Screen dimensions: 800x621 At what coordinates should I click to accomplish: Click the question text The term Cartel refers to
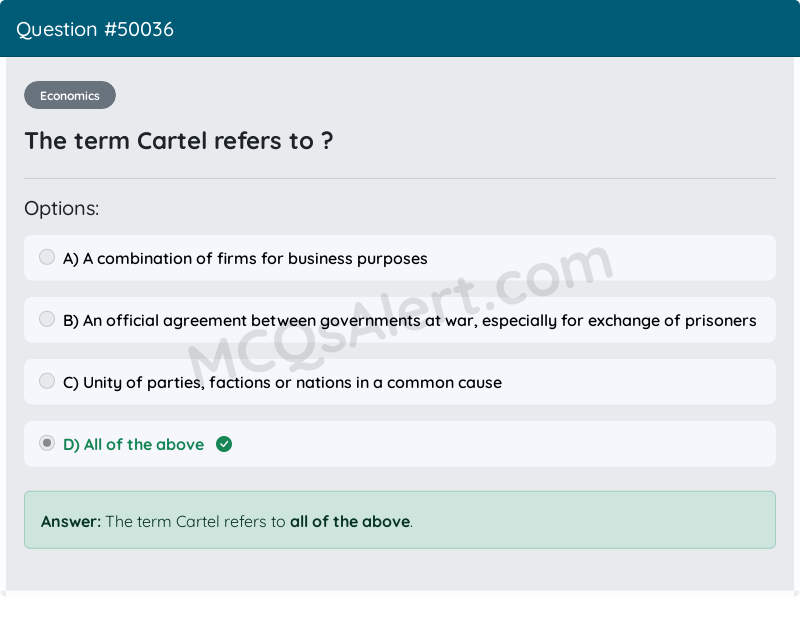click(x=178, y=141)
